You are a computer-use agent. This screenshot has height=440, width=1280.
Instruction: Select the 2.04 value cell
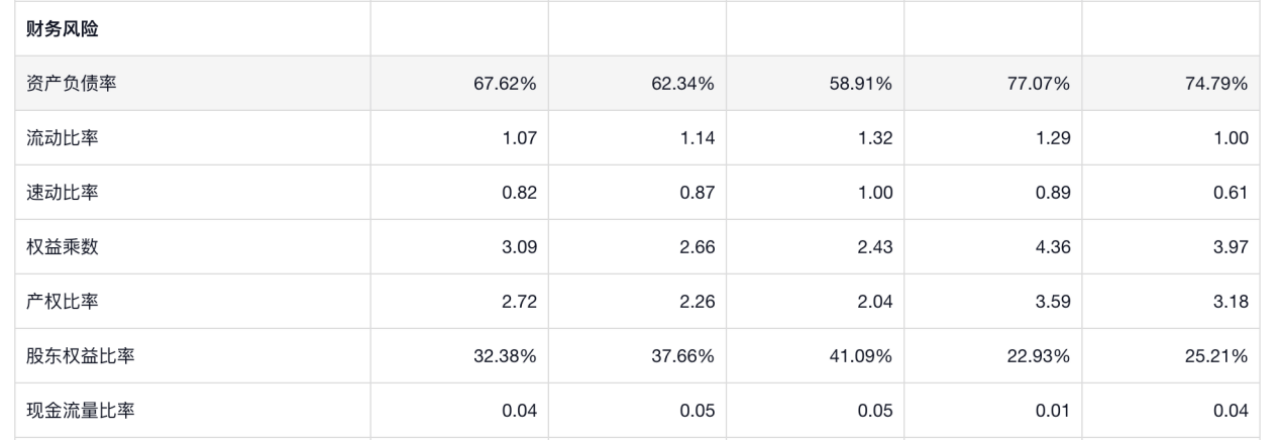(873, 302)
